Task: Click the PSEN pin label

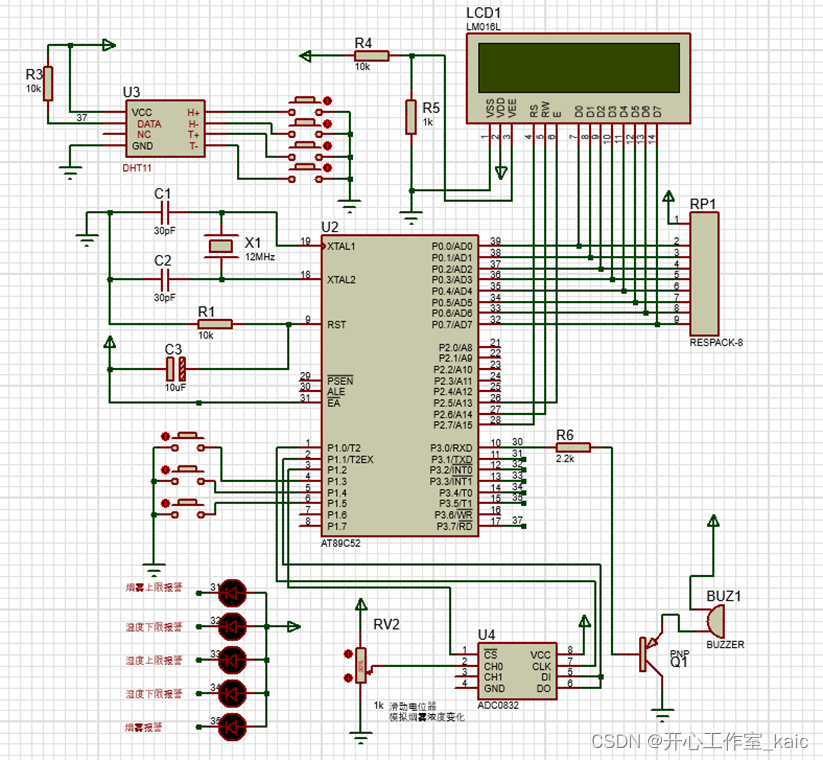Action: tap(340, 381)
